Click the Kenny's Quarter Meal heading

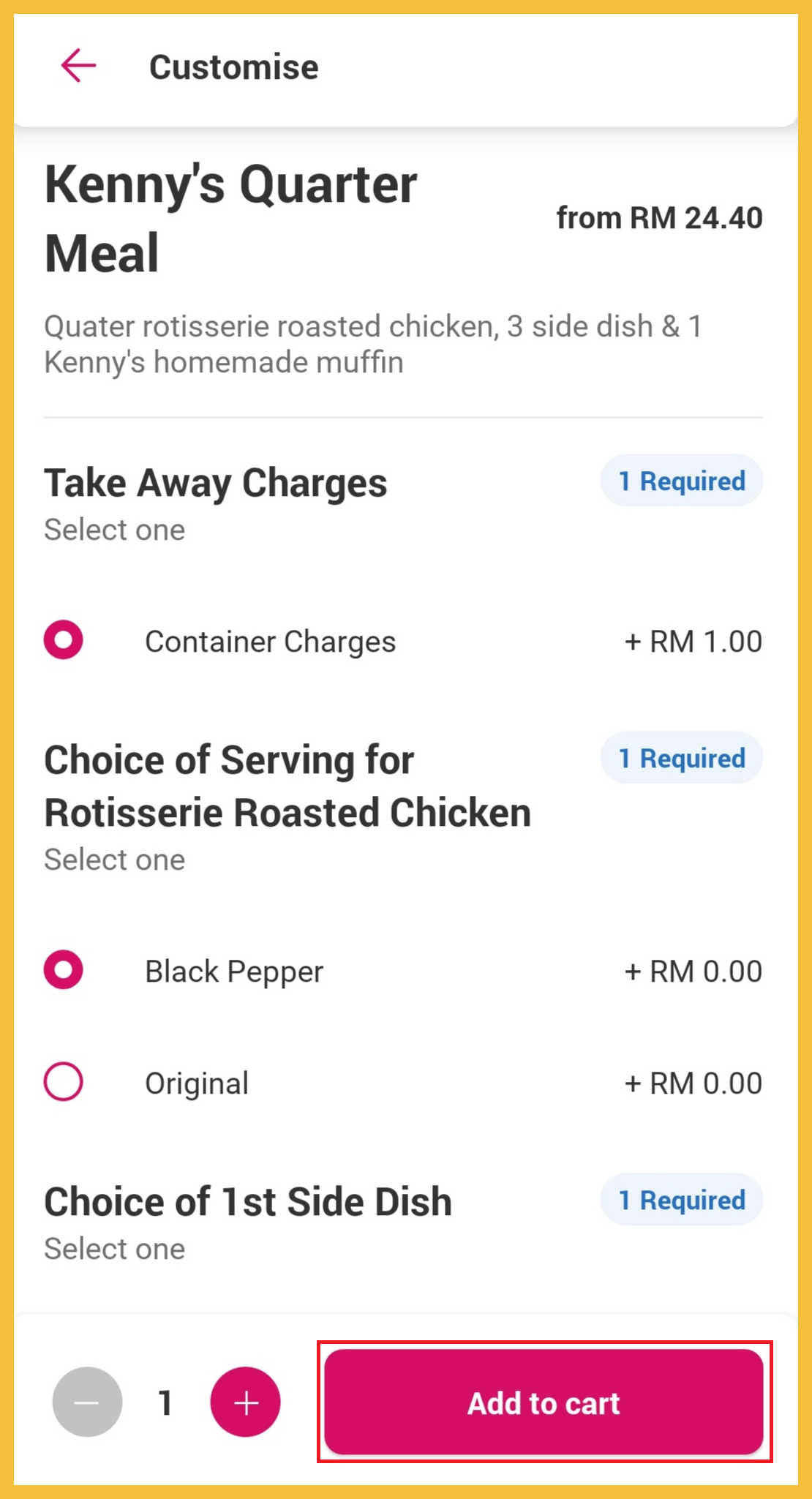tap(230, 218)
